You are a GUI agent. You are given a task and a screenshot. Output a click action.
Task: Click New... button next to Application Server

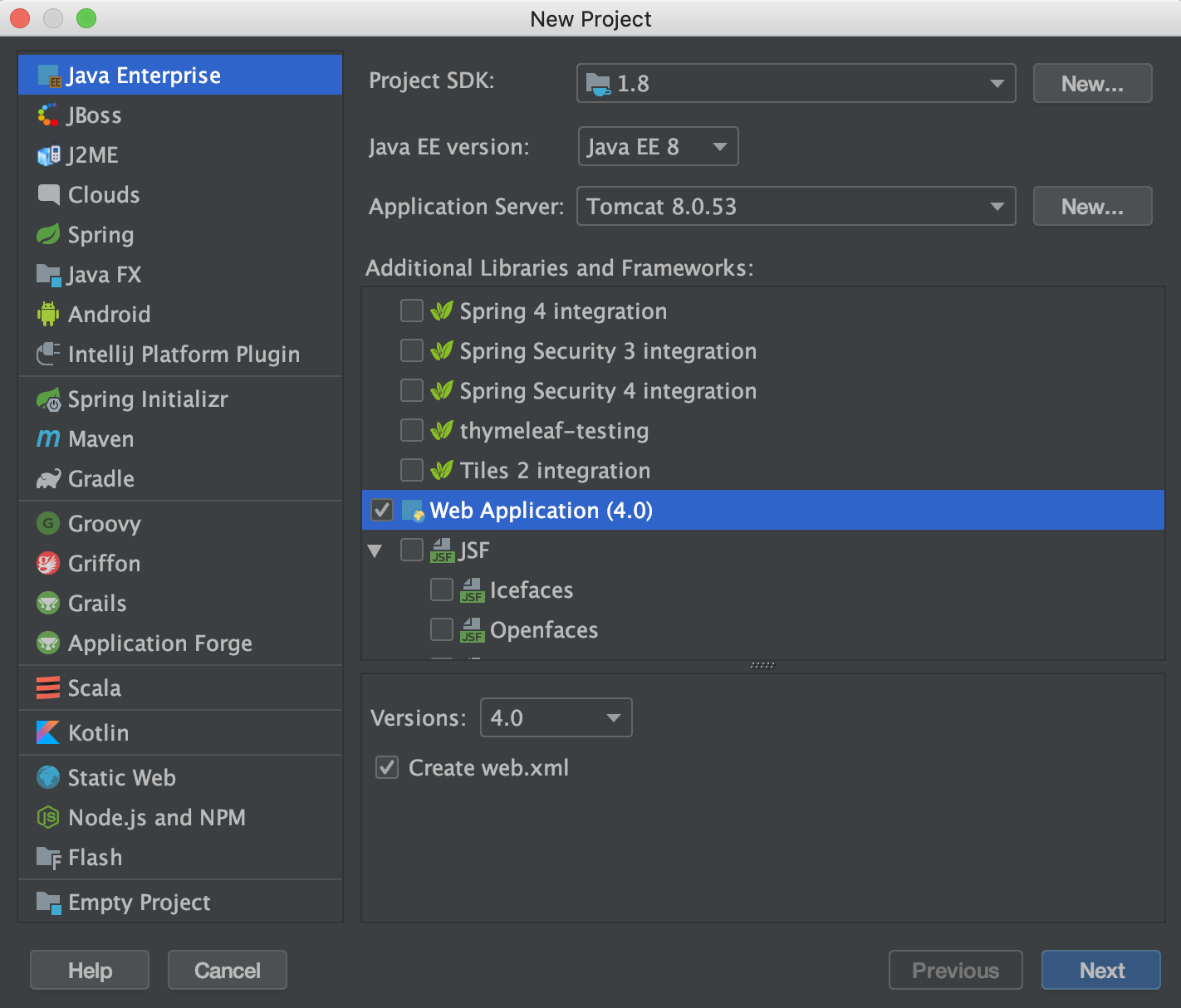coord(1092,206)
